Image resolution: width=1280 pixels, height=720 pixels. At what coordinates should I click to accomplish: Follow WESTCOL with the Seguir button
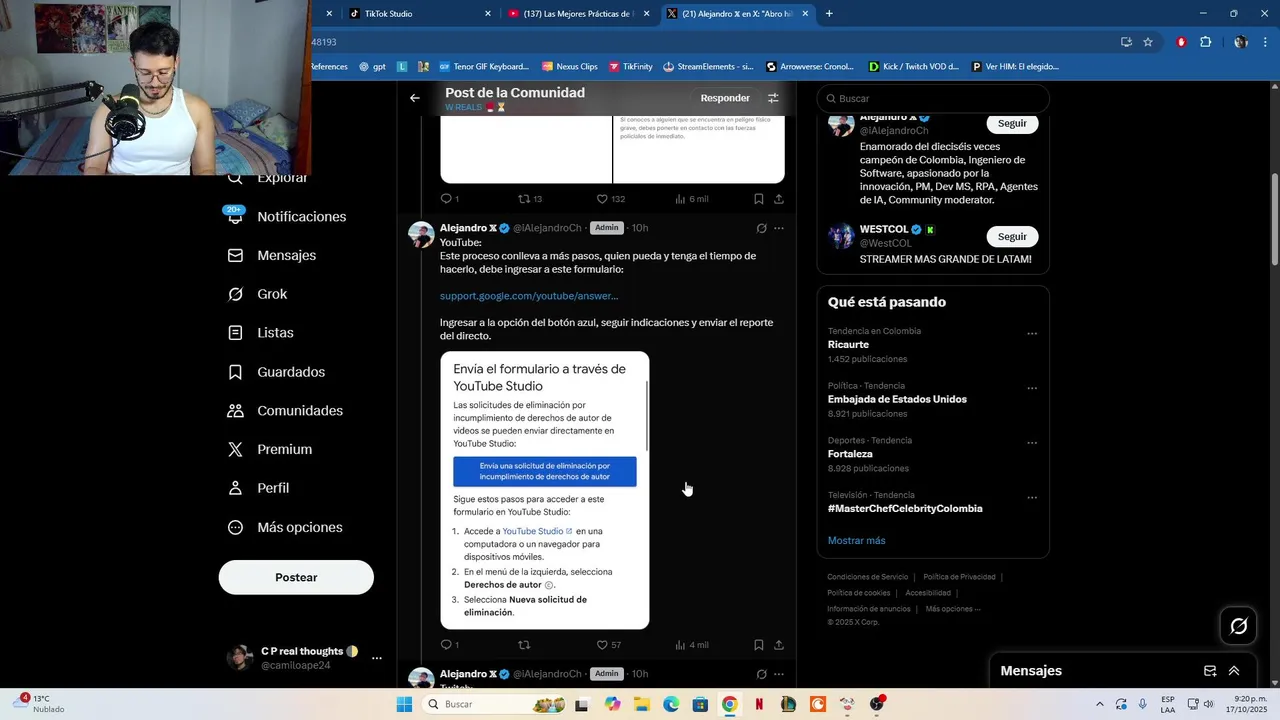point(1012,237)
